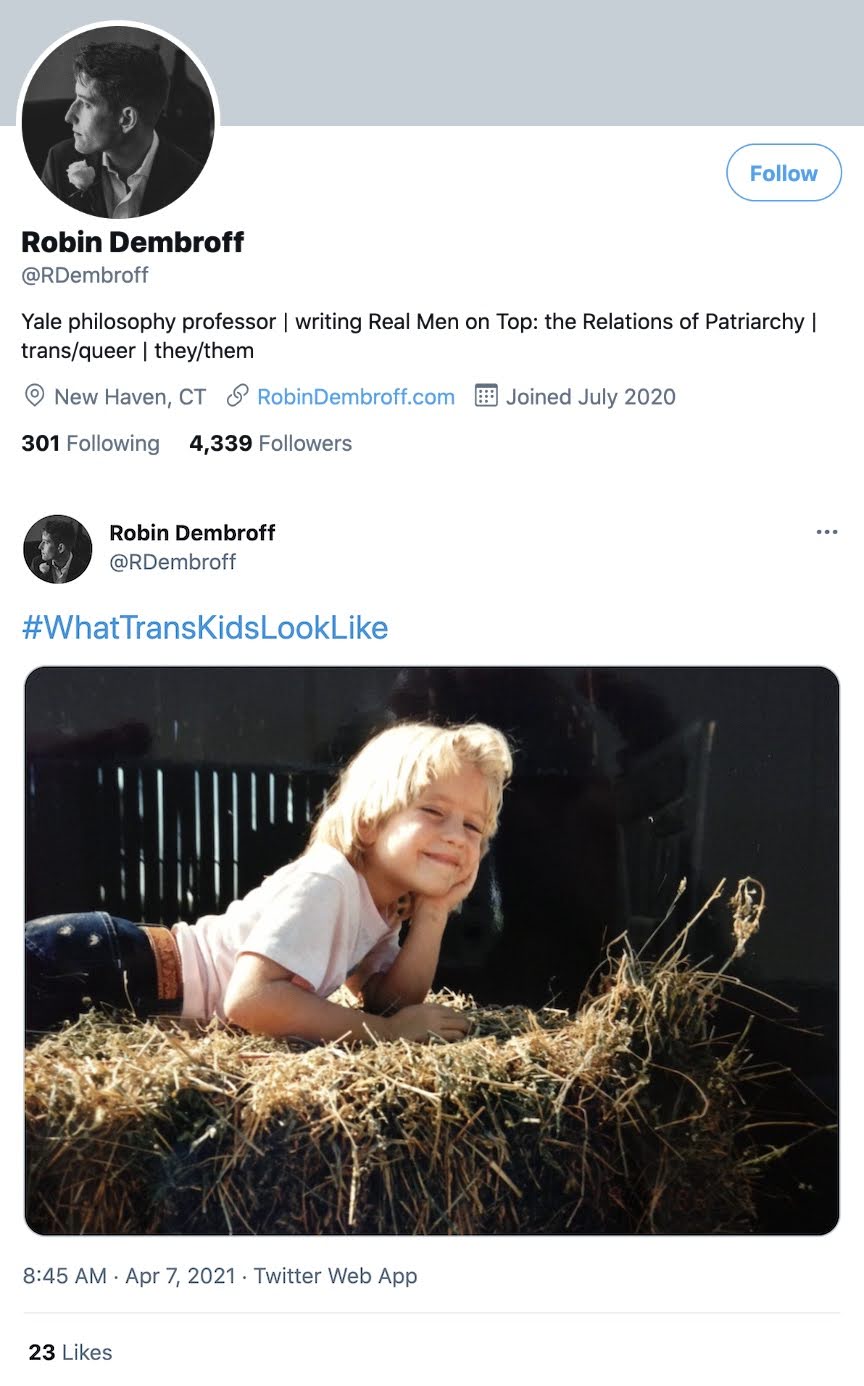The height and width of the screenshot is (1386, 864).
Task: View the 301 Following list
Action: tap(90, 443)
